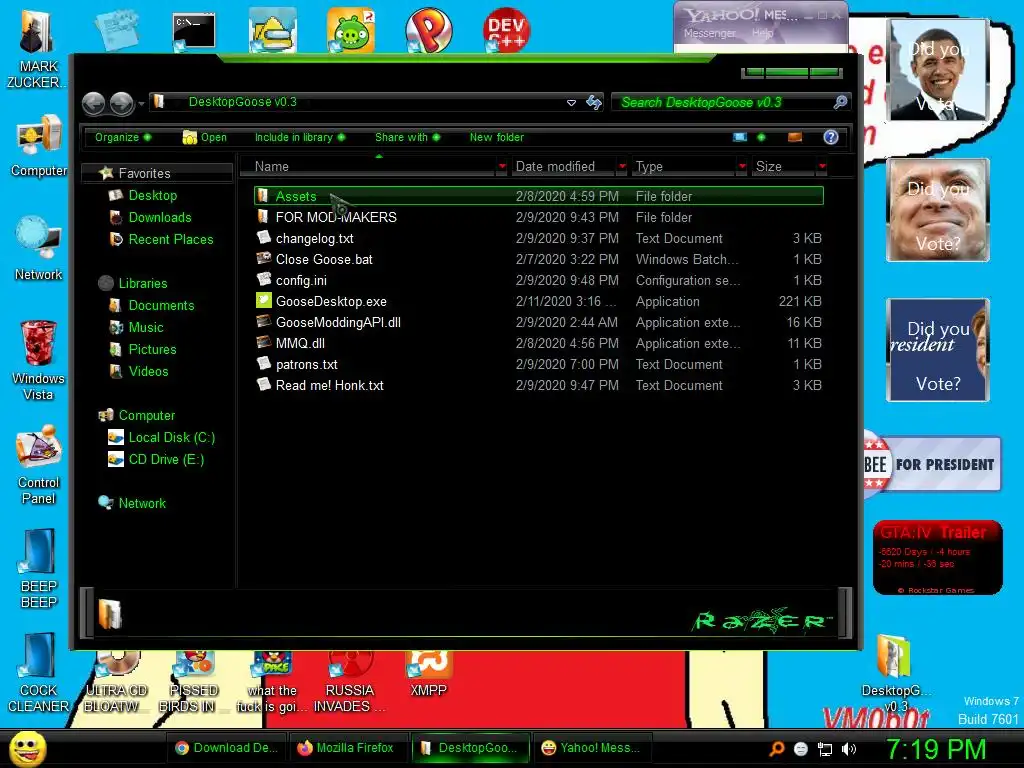This screenshot has height=768, width=1024.
Task: Click the refresh arrows icon beside address bar
Action: (594, 103)
